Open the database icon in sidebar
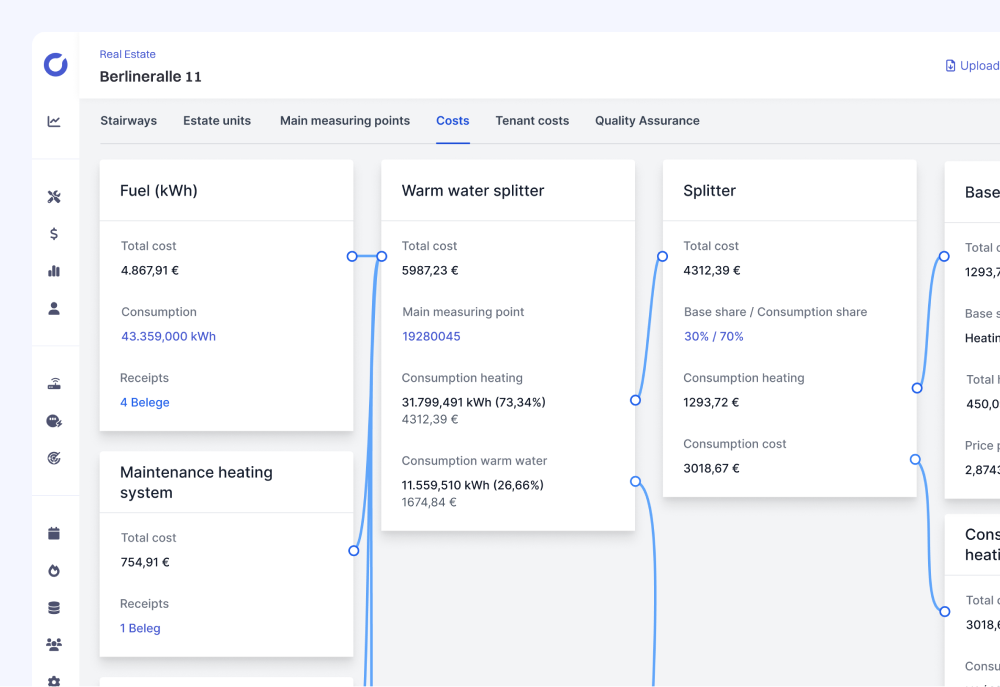 54,607
